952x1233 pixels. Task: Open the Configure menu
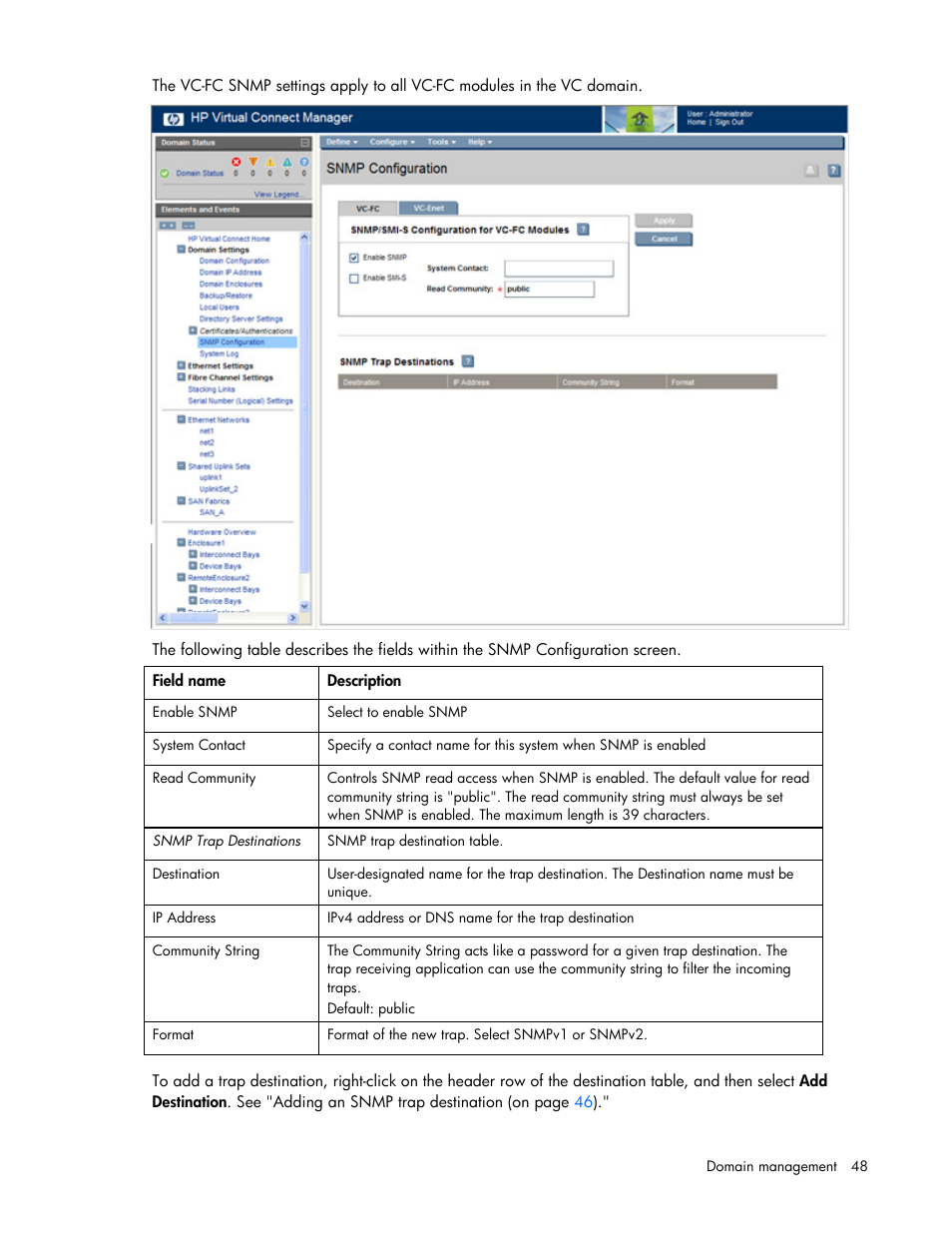(x=392, y=142)
